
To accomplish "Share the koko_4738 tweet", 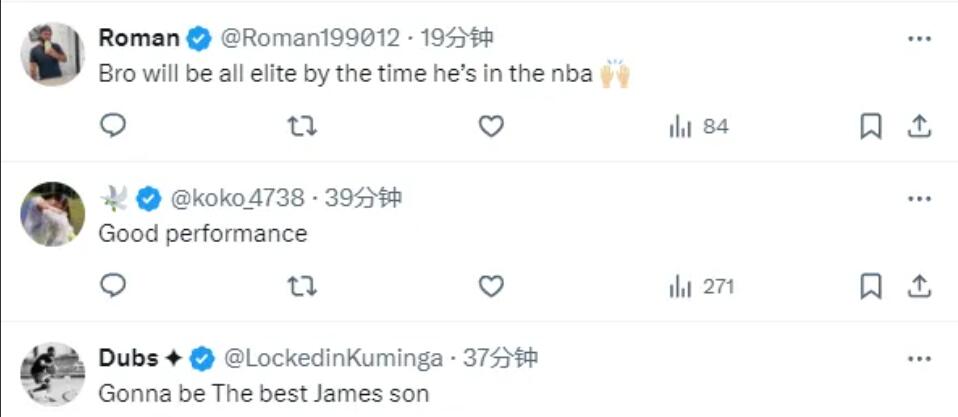I will tap(919, 286).
